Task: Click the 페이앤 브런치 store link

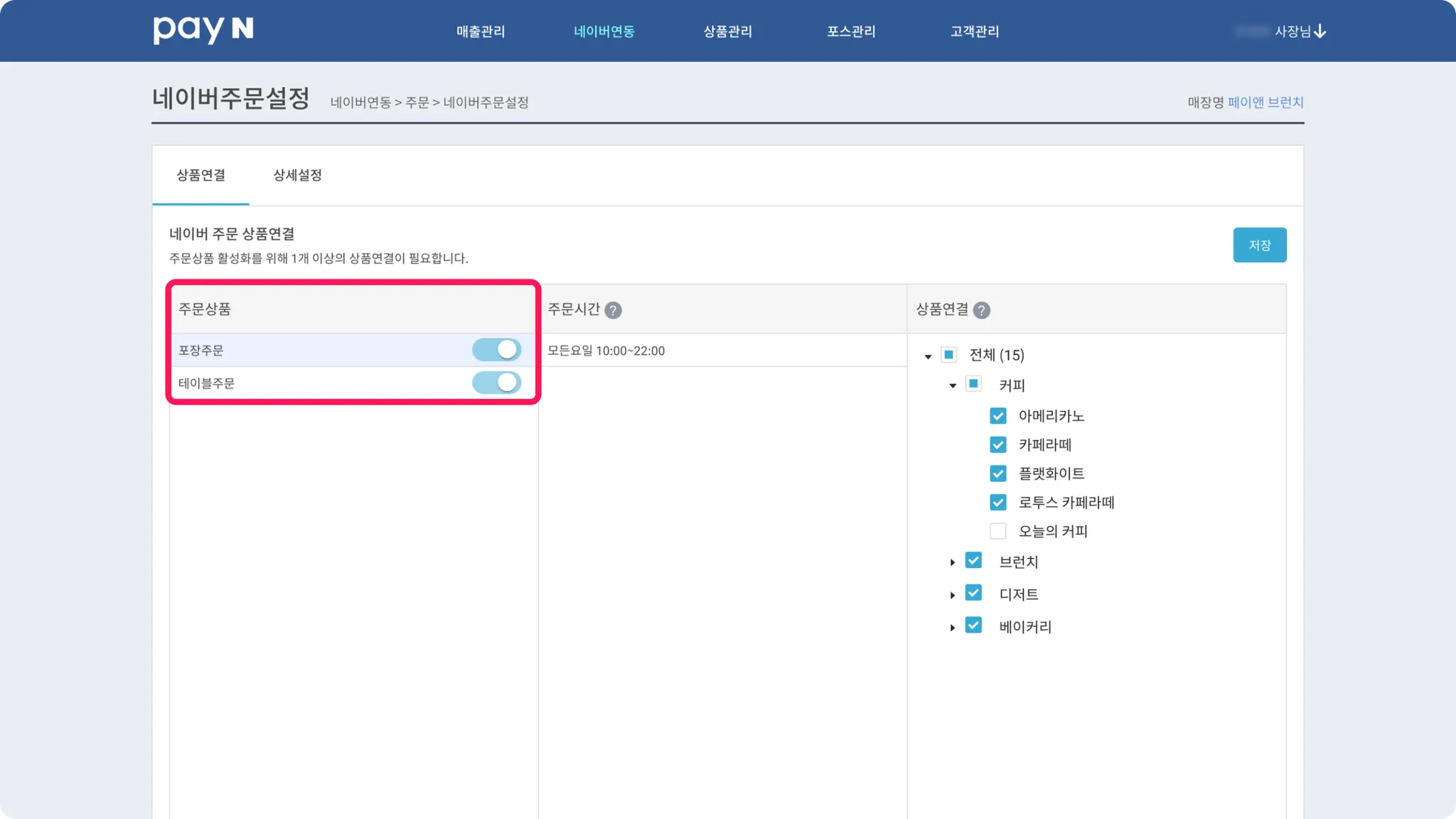Action: (x=1265, y=102)
